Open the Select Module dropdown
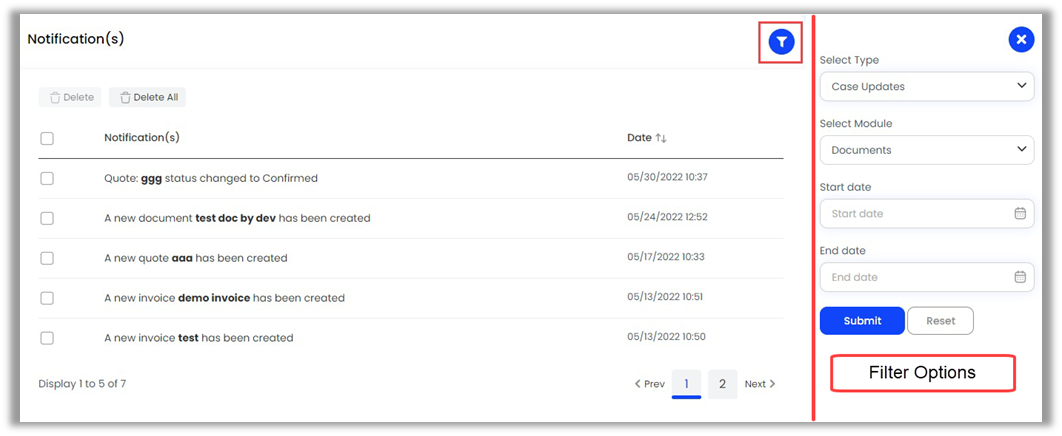The width and height of the screenshot is (1062, 436). (926, 150)
